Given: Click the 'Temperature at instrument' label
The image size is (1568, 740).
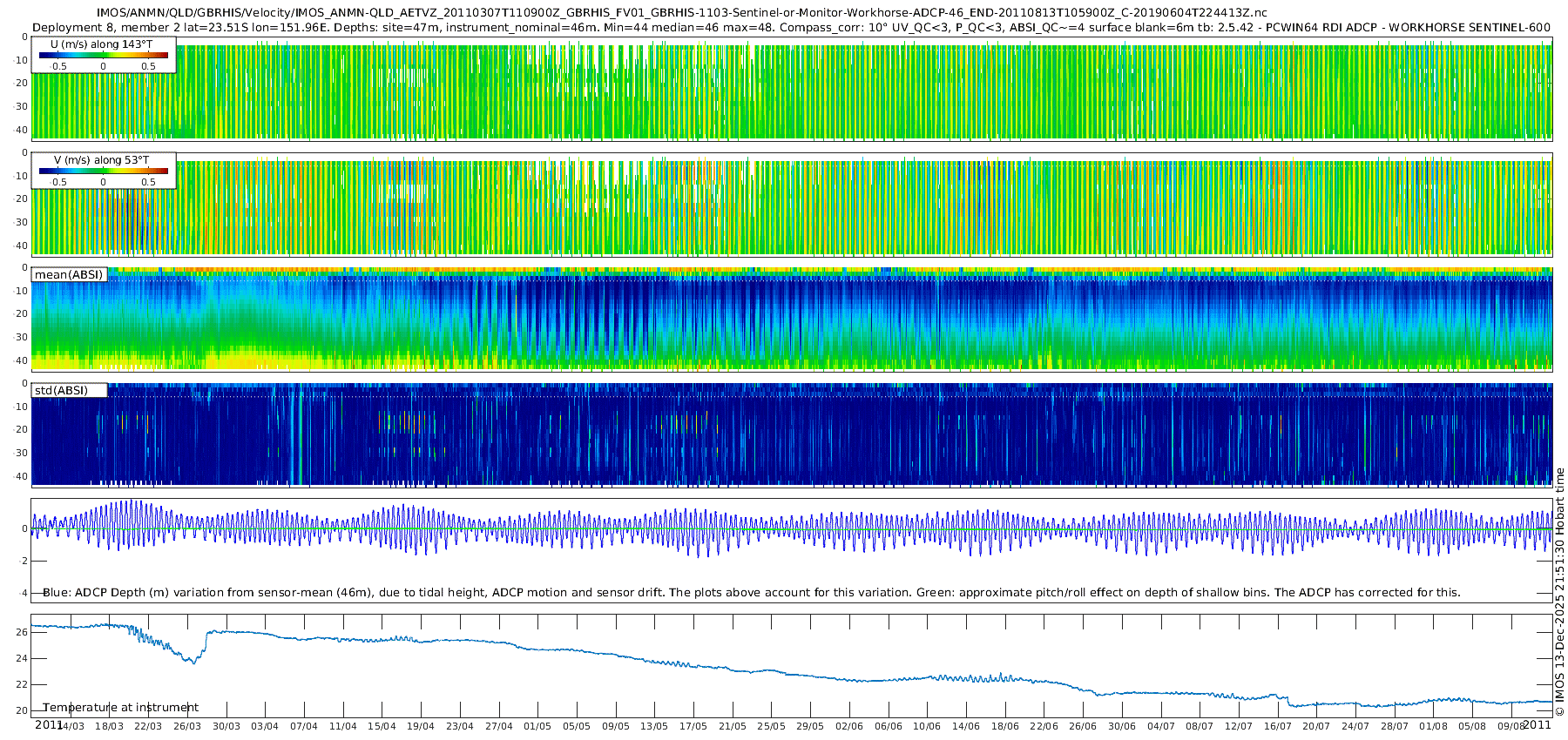Looking at the screenshot, I should point(121,707).
